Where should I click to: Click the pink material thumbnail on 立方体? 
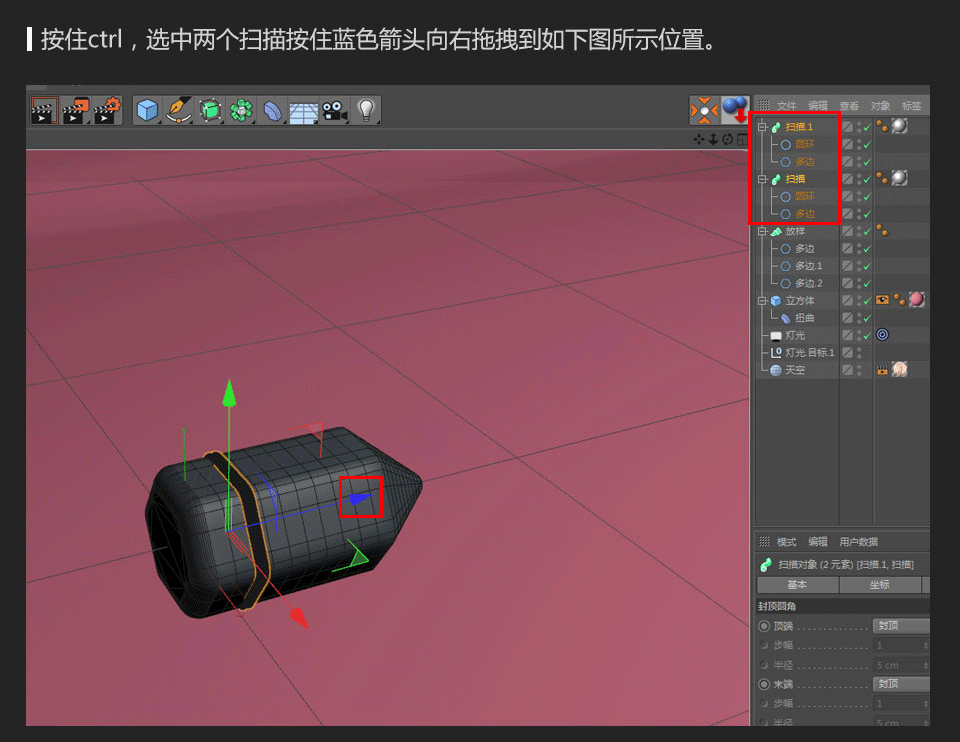coord(917,297)
